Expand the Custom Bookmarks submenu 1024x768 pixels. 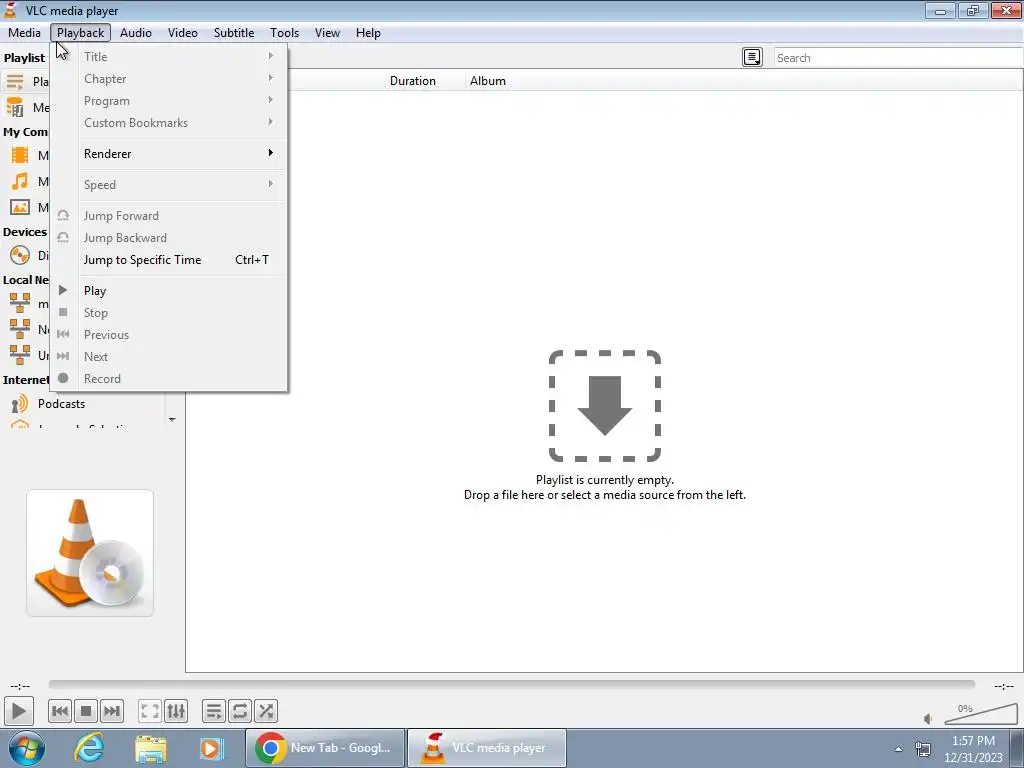coord(169,123)
